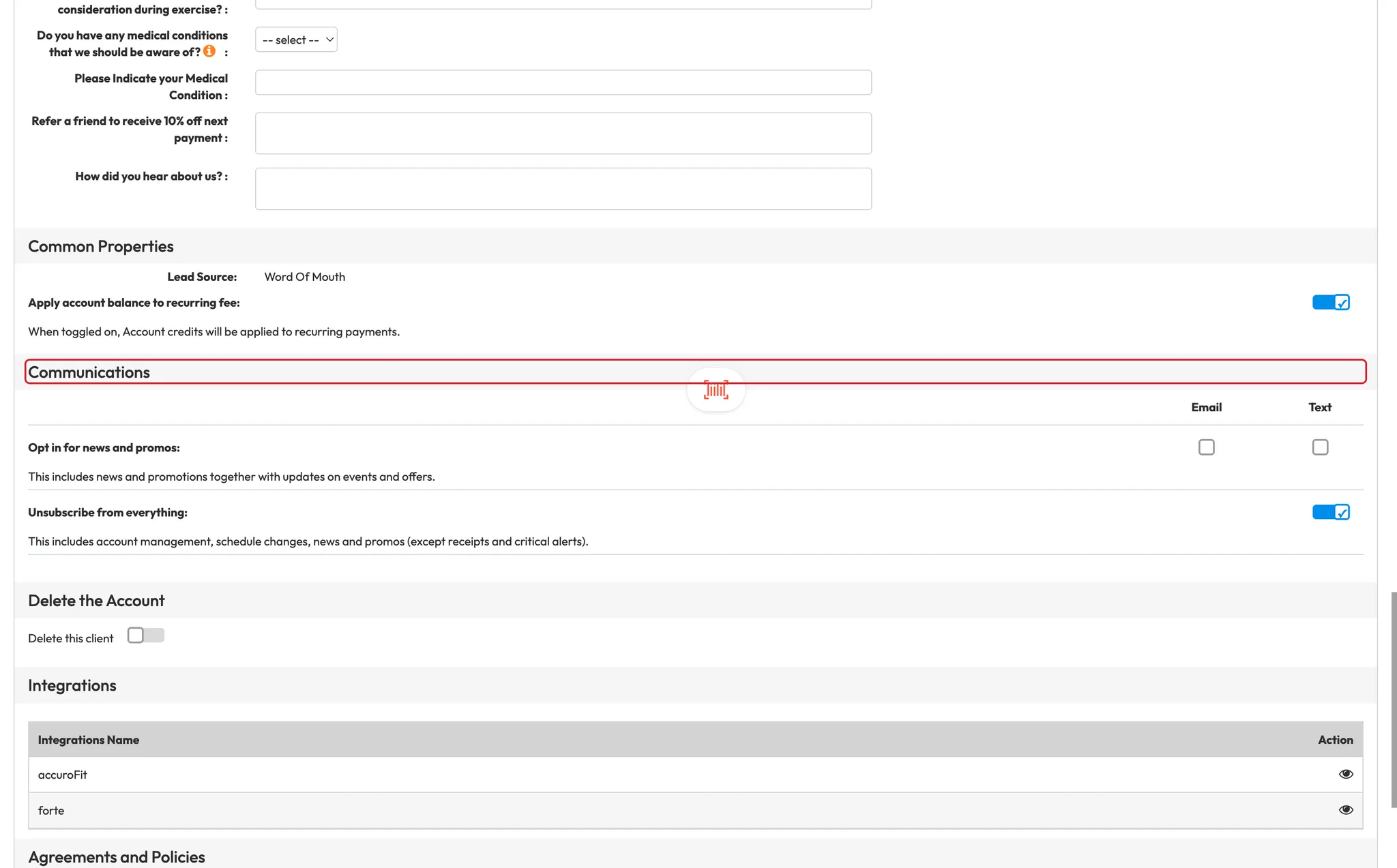This screenshot has width=1397, height=868.
Task: Toggle the Unsubscribe from everything switch
Action: point(1330,512)
